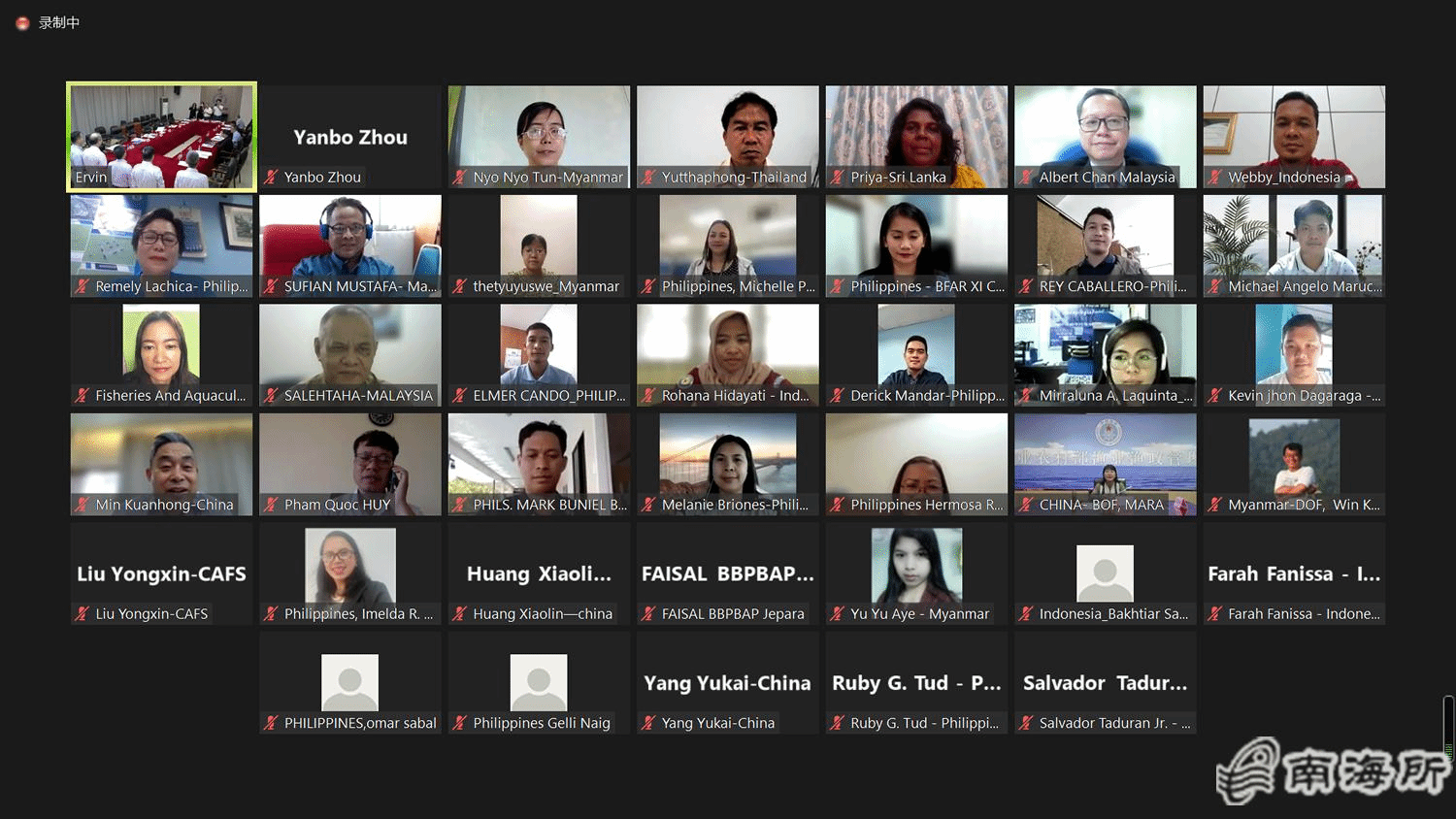Click muted microphone icon for Priya-Sri Lanka
Screen dimensions: 1456x819
(838, 178)
